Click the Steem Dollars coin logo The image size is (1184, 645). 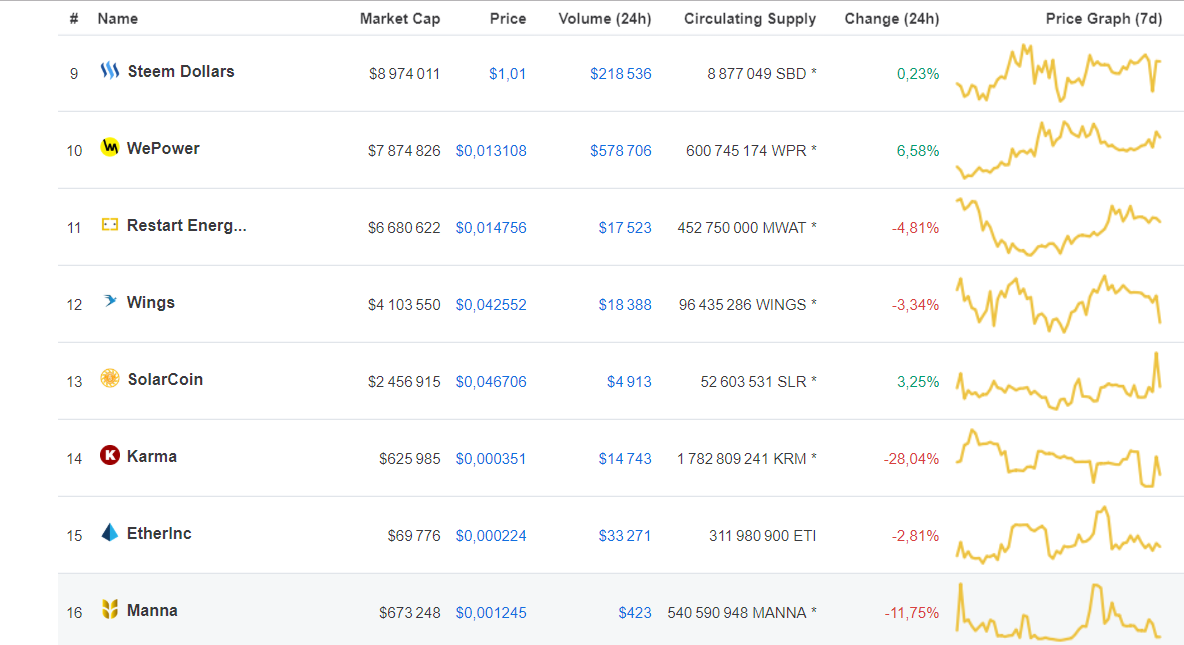click(x=109, y=71)
